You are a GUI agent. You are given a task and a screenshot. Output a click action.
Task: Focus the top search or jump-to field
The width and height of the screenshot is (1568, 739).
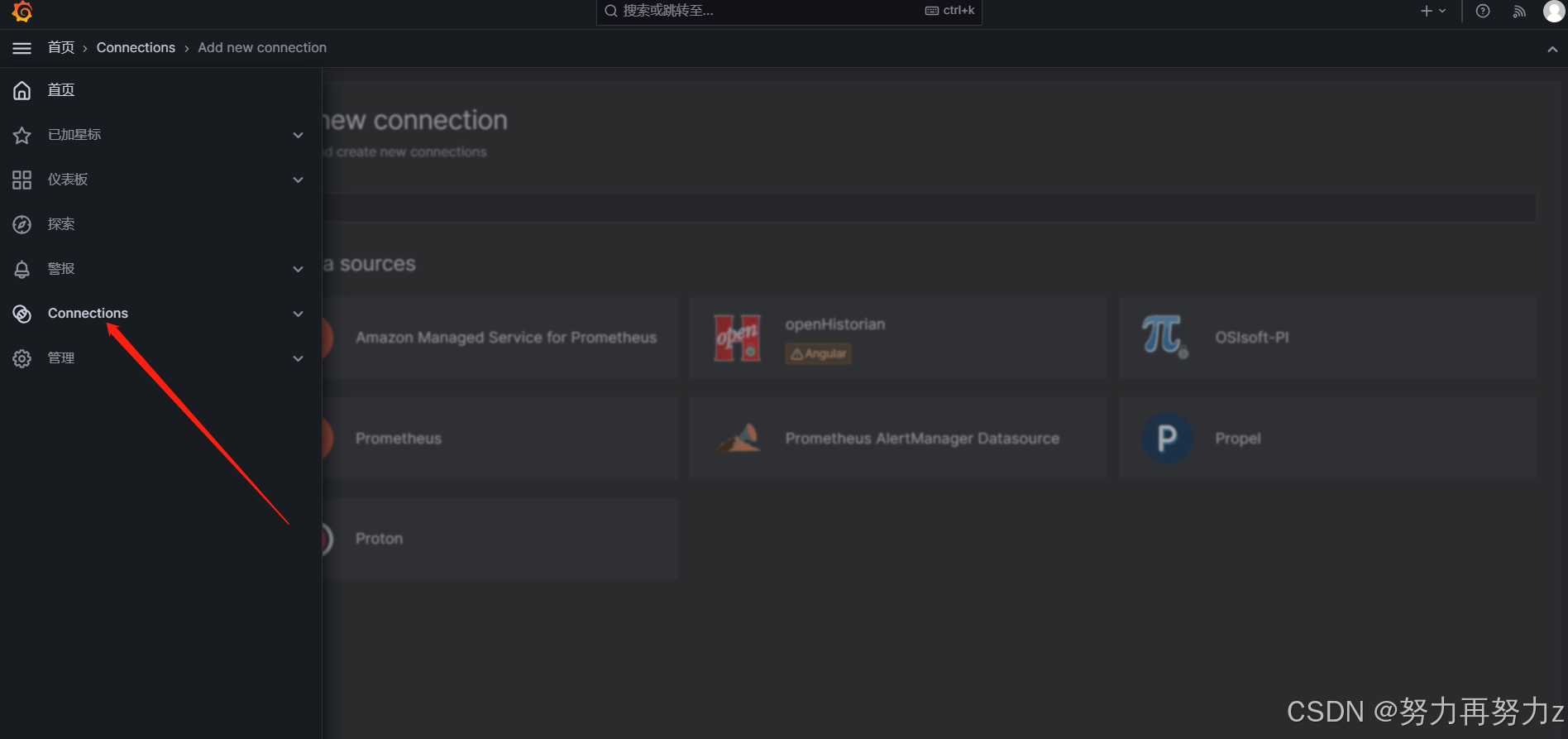coord(789,11)
